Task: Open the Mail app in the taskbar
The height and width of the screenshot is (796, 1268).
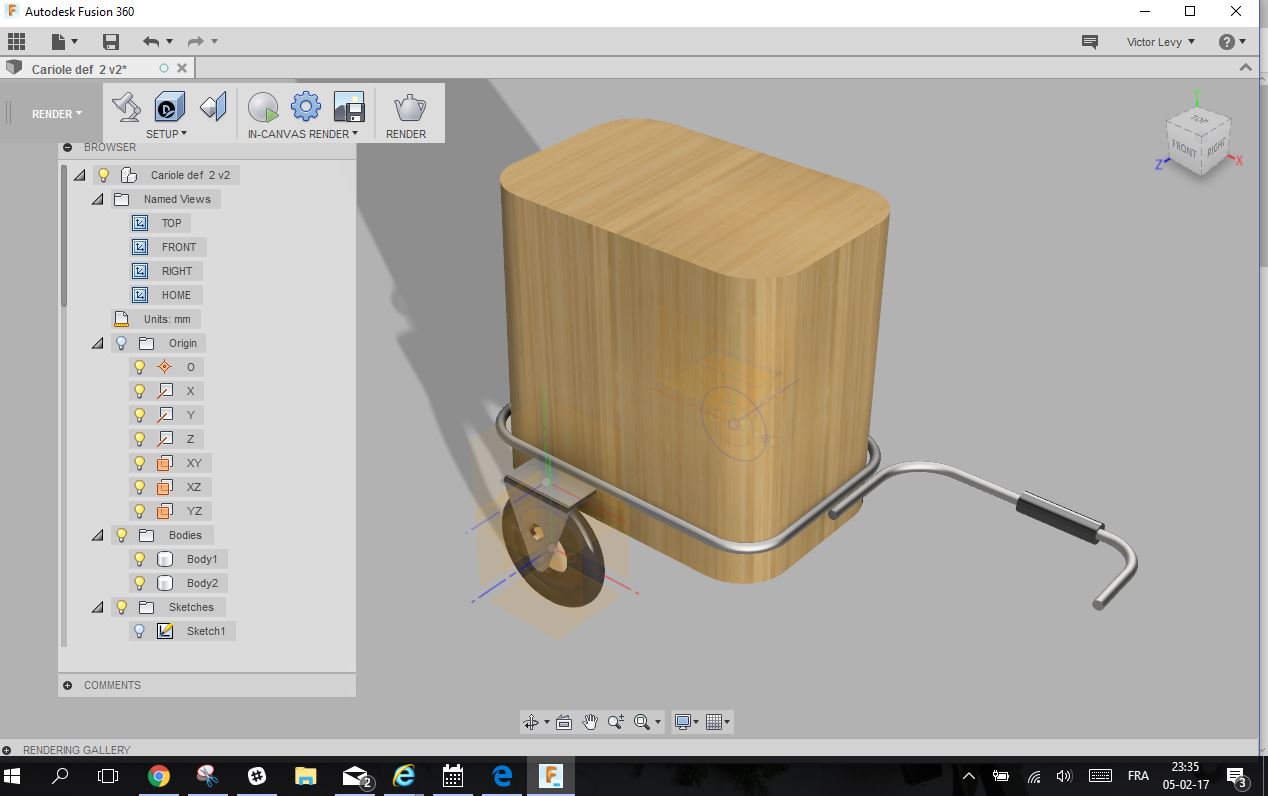Action: (355, 776)
